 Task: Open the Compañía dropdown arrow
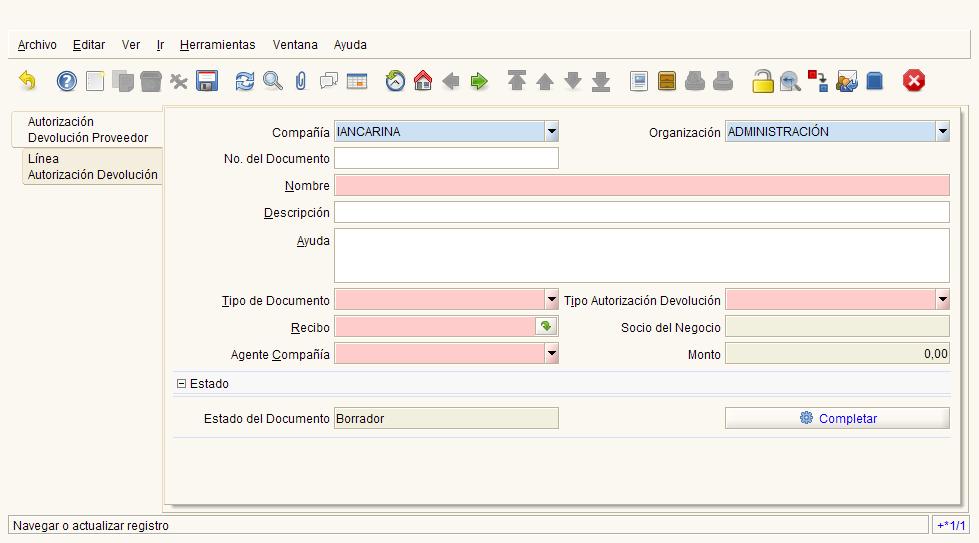[551, 132]
